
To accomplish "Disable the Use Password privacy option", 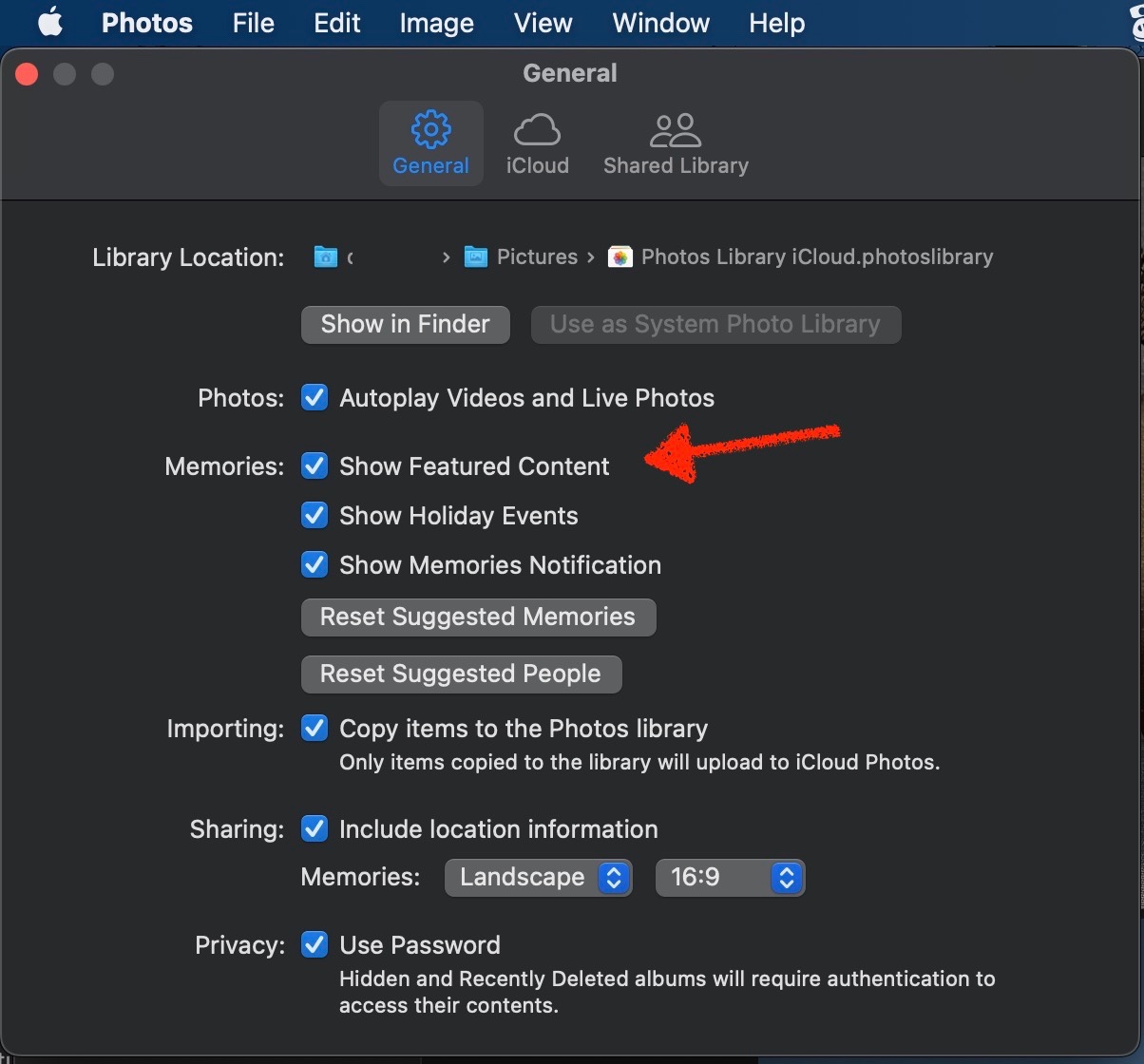I will click(315, 944).
